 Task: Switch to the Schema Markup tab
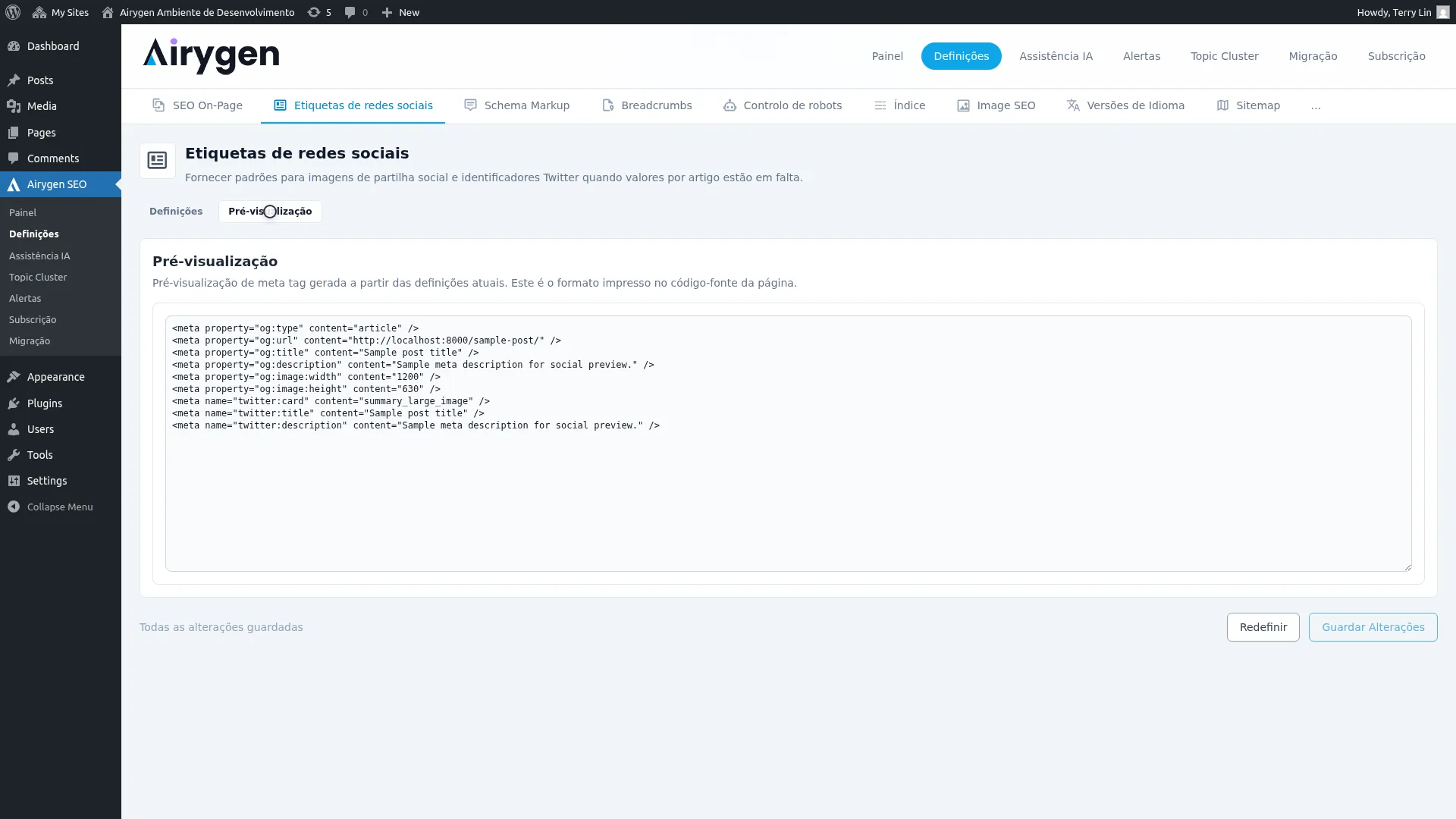[x=516, y=105]
